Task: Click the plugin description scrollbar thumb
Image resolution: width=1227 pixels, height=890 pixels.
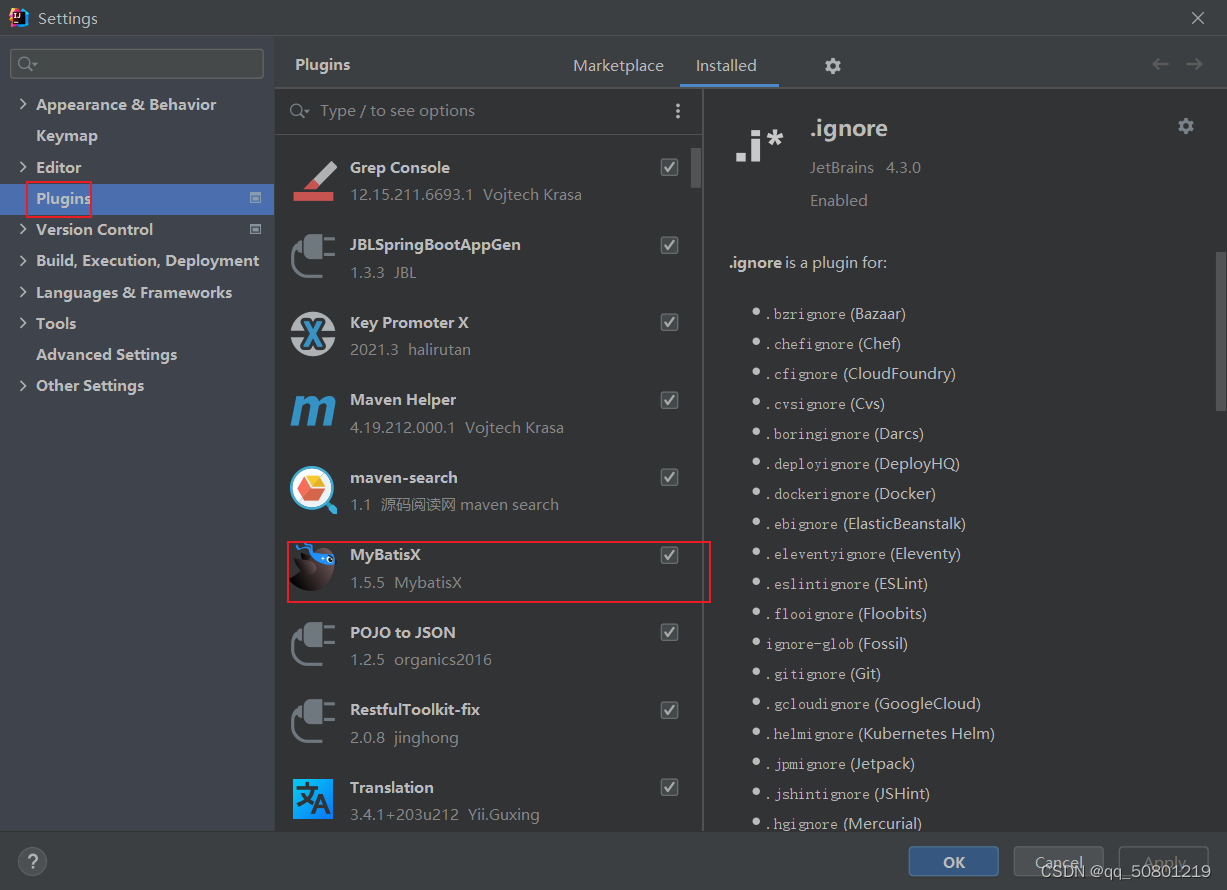Action: [x=1220, y=331]
